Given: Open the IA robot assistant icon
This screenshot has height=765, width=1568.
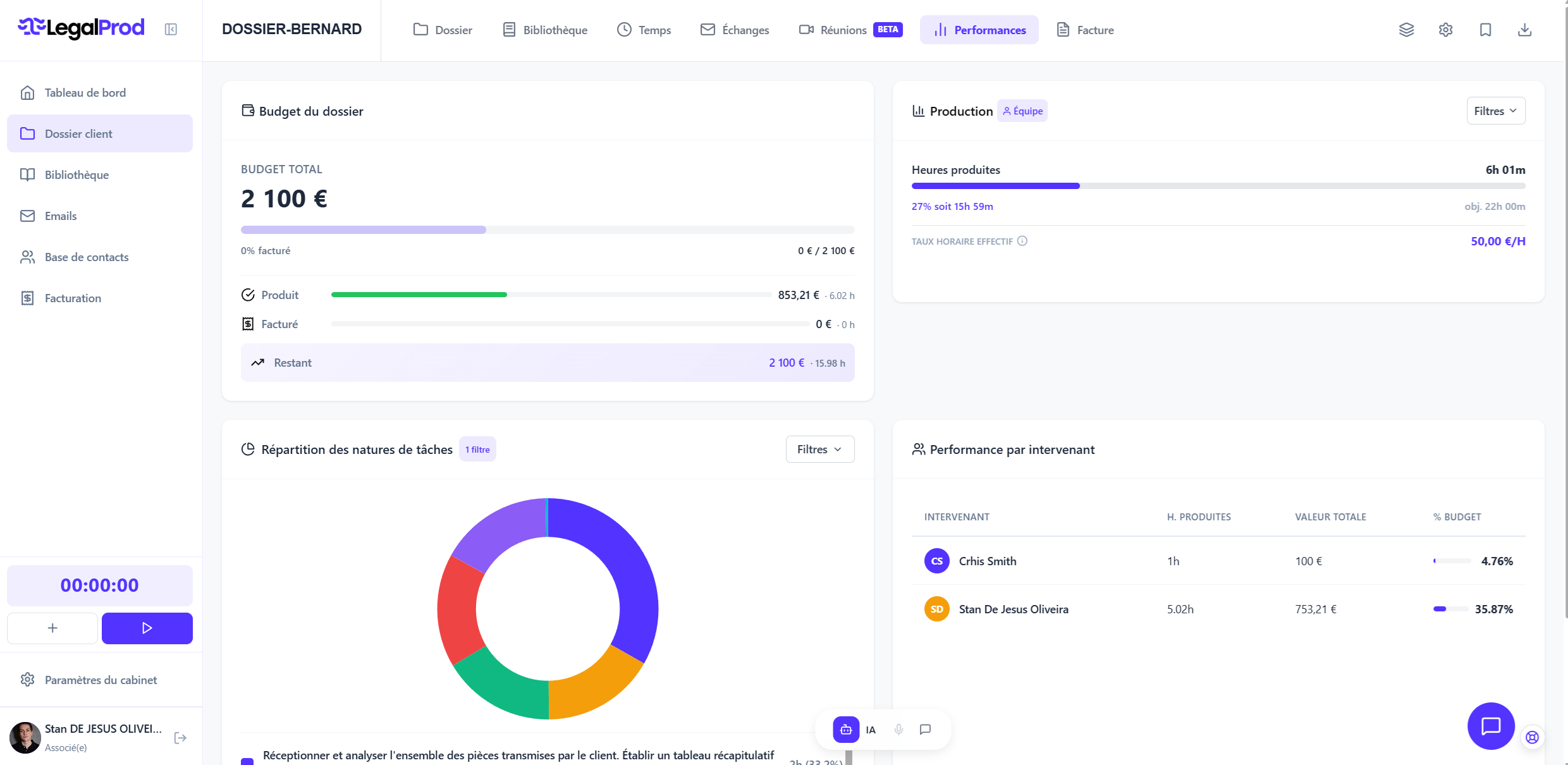Looking at the screenshot, I should pyautogui.click(x=846, y=730).
